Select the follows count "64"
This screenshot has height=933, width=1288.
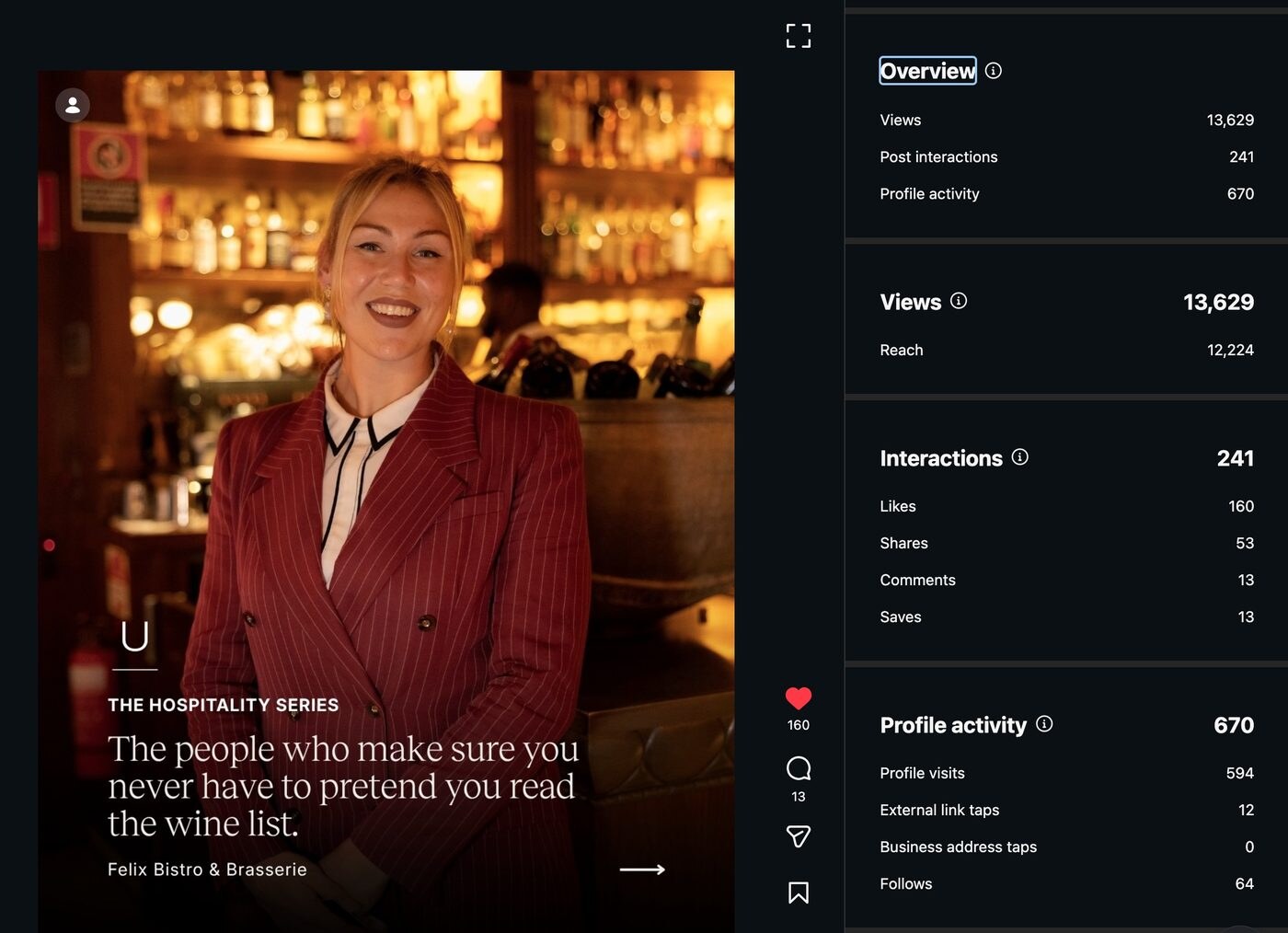(1245, 883)
